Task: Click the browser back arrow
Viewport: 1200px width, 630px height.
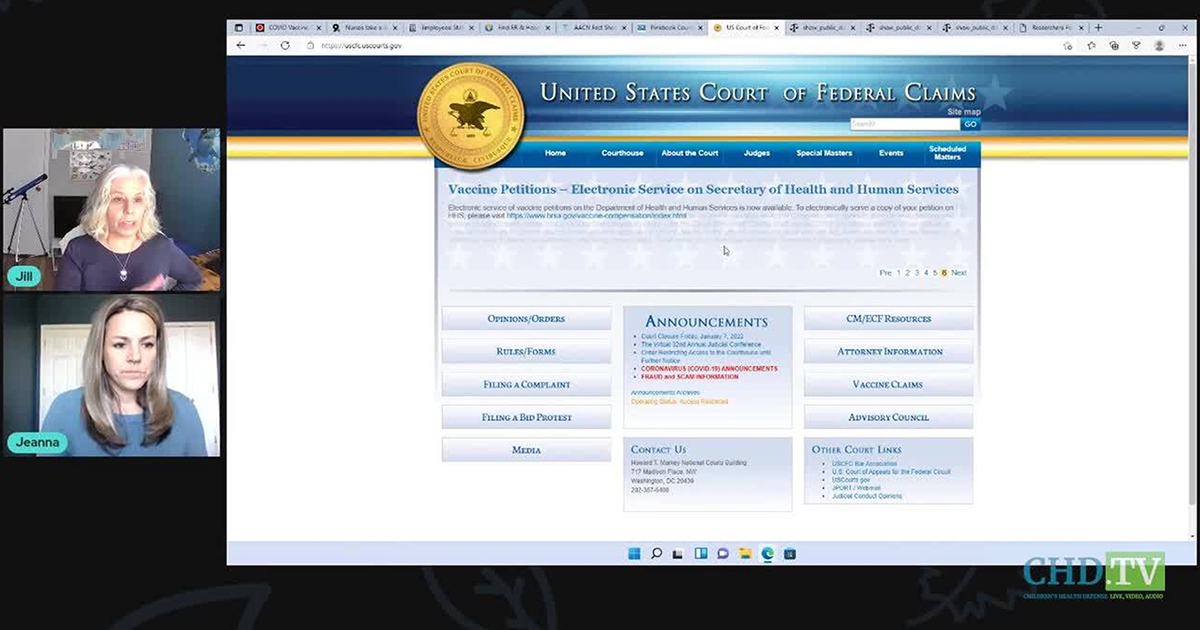Action: [x=241, y=46]
